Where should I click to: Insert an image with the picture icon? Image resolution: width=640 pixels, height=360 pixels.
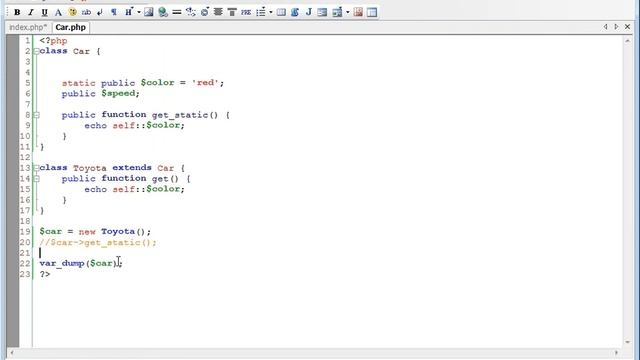coord(149,12)
